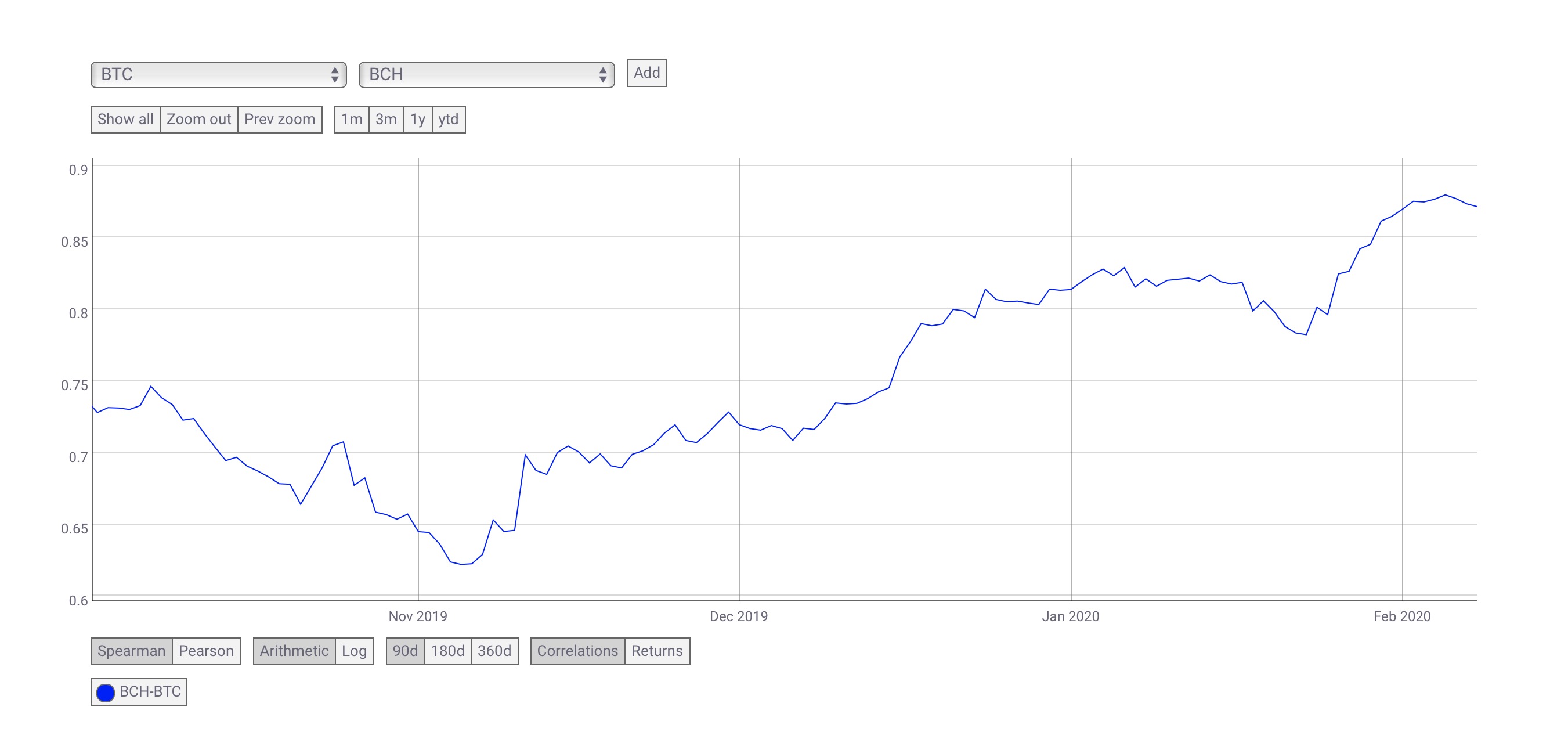This screenshot has width=1568, height=750.
Task: Switch to Returns view
Action: pos(657,651)
